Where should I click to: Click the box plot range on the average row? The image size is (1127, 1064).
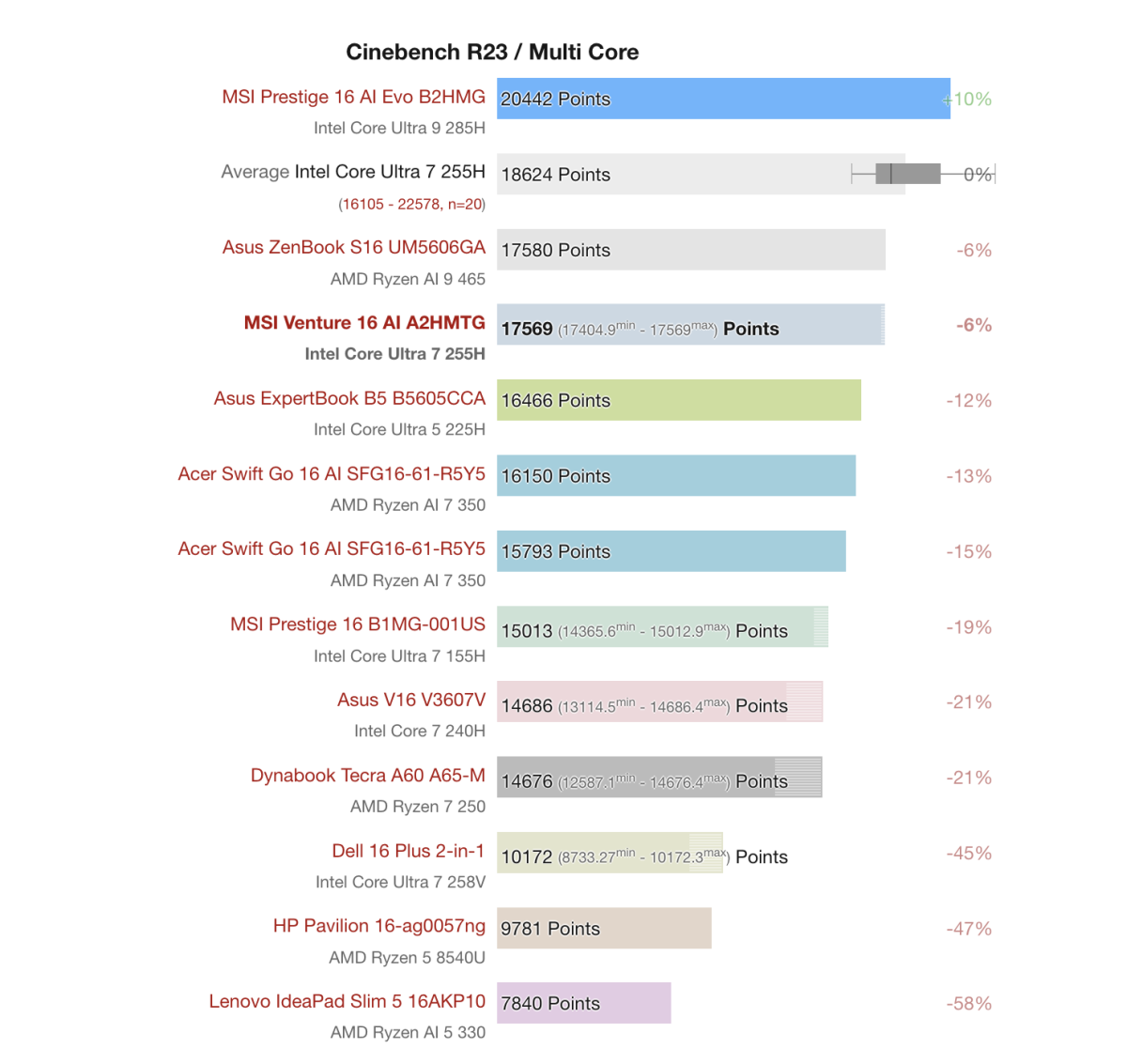click(907, 174)
